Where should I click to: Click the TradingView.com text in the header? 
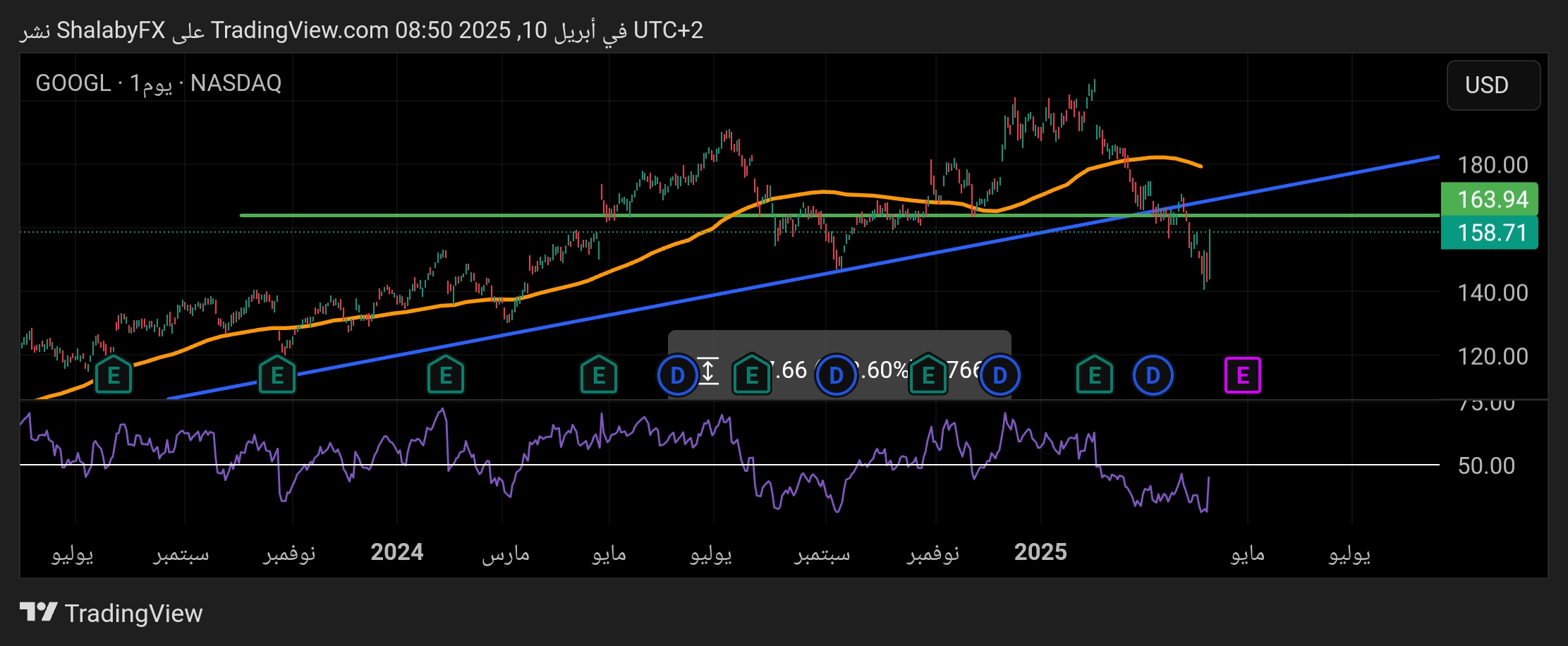[300, 30]
